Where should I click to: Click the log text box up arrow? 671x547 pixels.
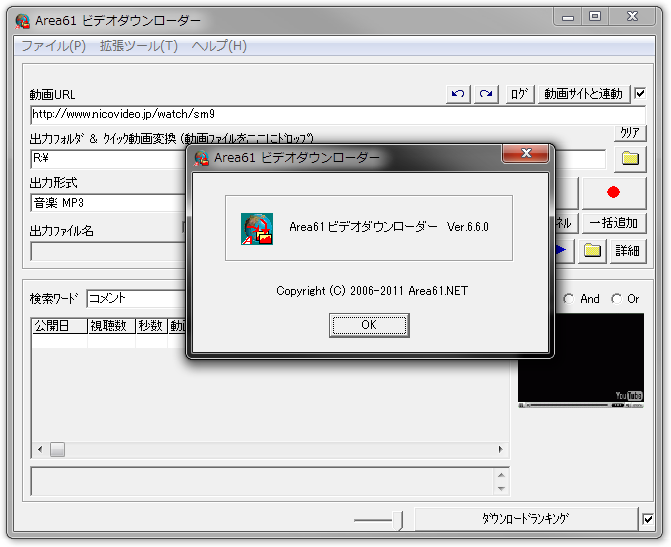point(502,475)
